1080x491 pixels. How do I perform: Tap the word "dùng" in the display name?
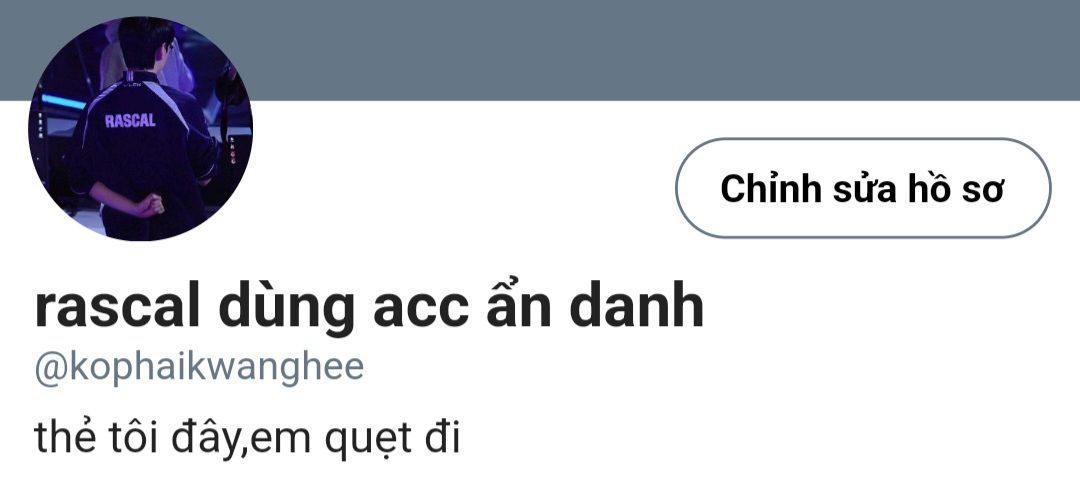click(287, 307)
